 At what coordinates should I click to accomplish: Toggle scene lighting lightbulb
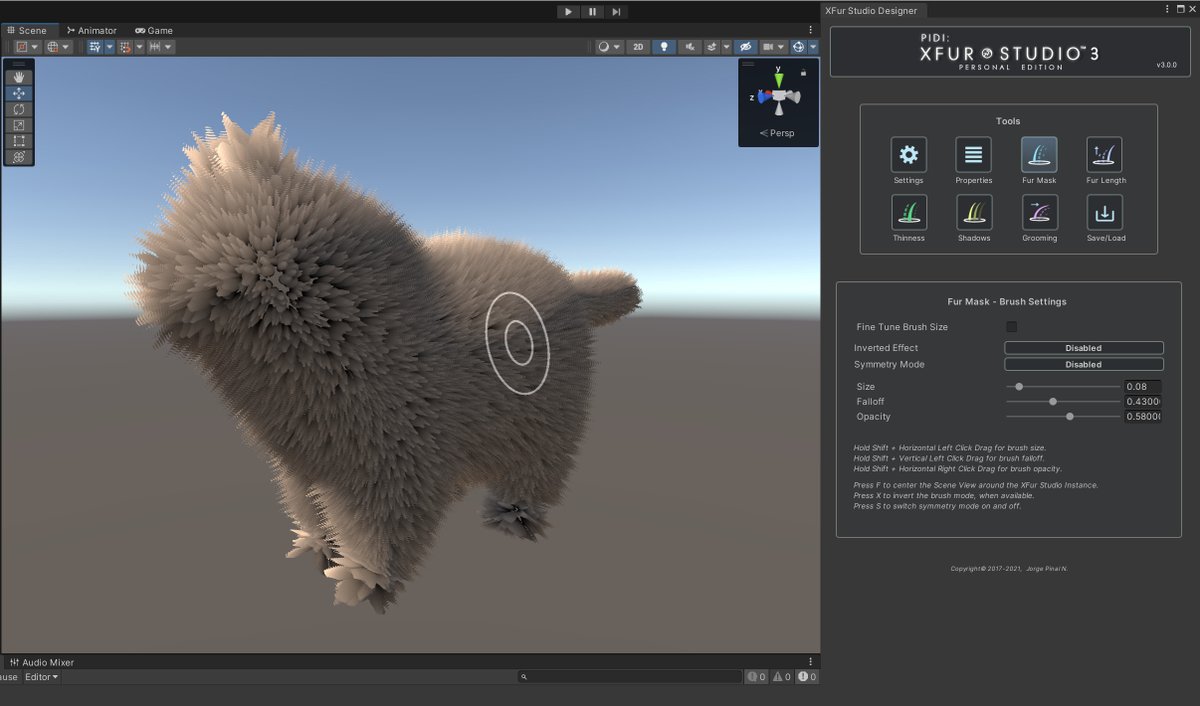click(664, 47)
